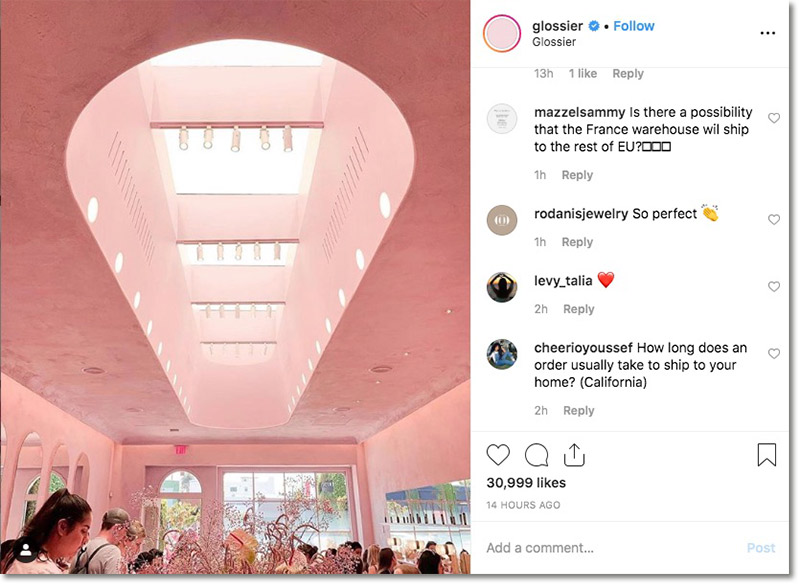Follow the glossier account

[x=634, y=26]
